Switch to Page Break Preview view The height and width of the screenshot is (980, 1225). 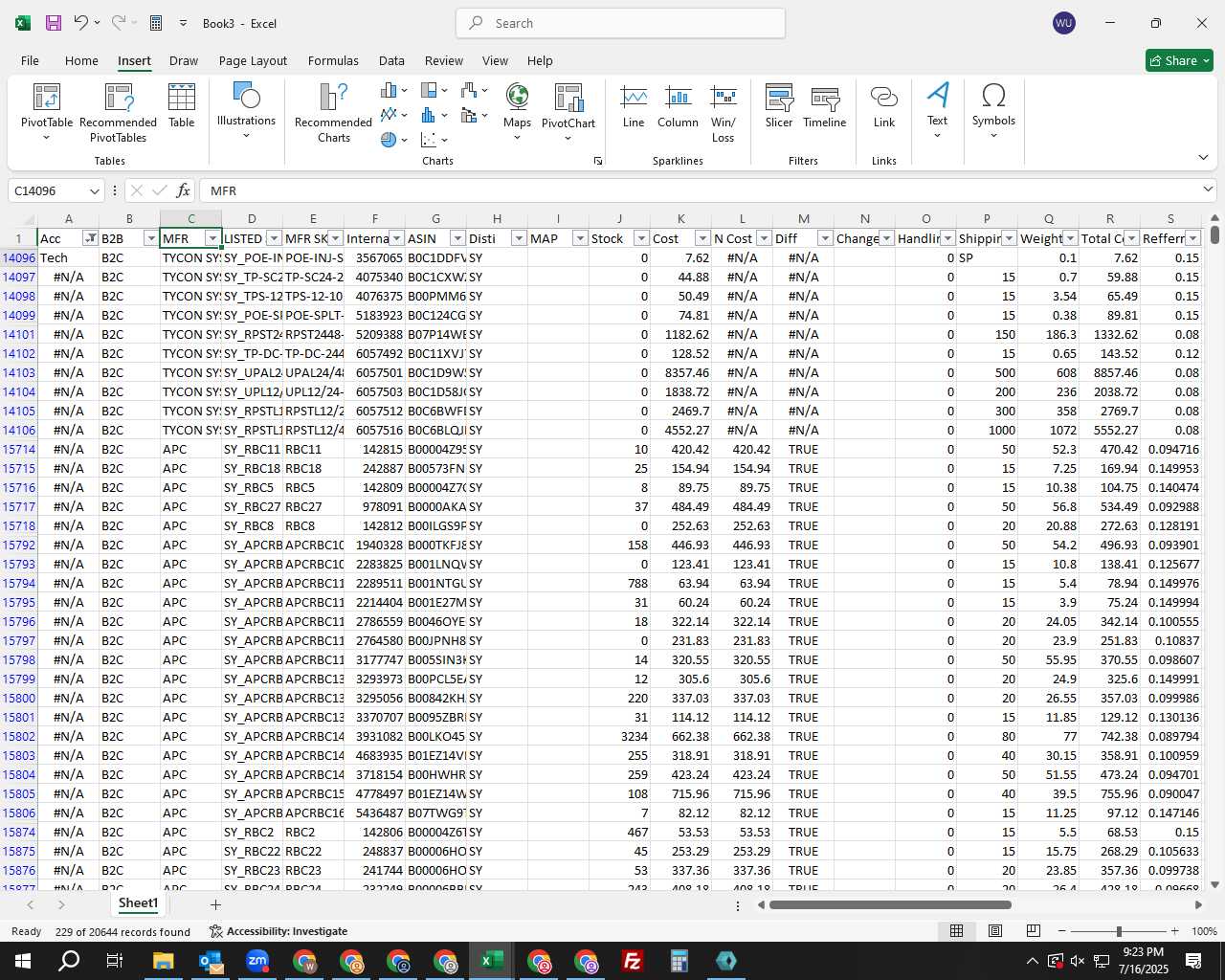pyautogui.click(x=1033, y=931)
